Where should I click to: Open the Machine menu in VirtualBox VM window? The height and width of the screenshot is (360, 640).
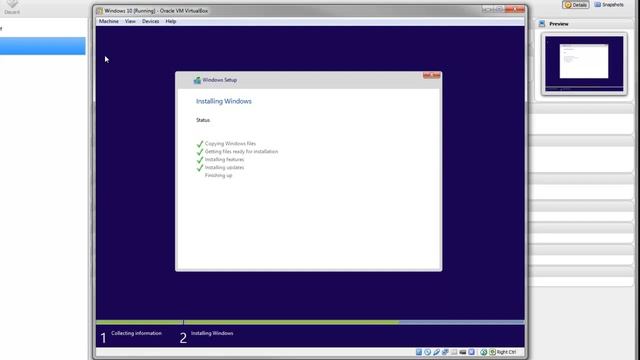point(109,21)
